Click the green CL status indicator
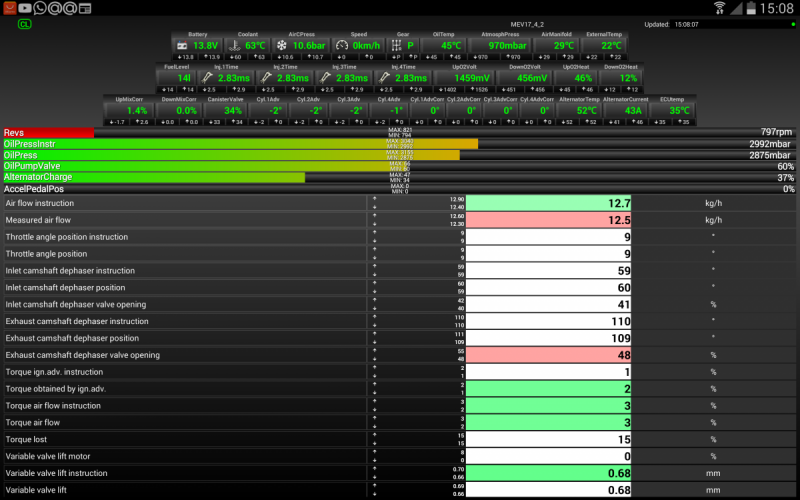Image resolution: width=800 pixels, height=500 pixels. click(x=24, y=24)
